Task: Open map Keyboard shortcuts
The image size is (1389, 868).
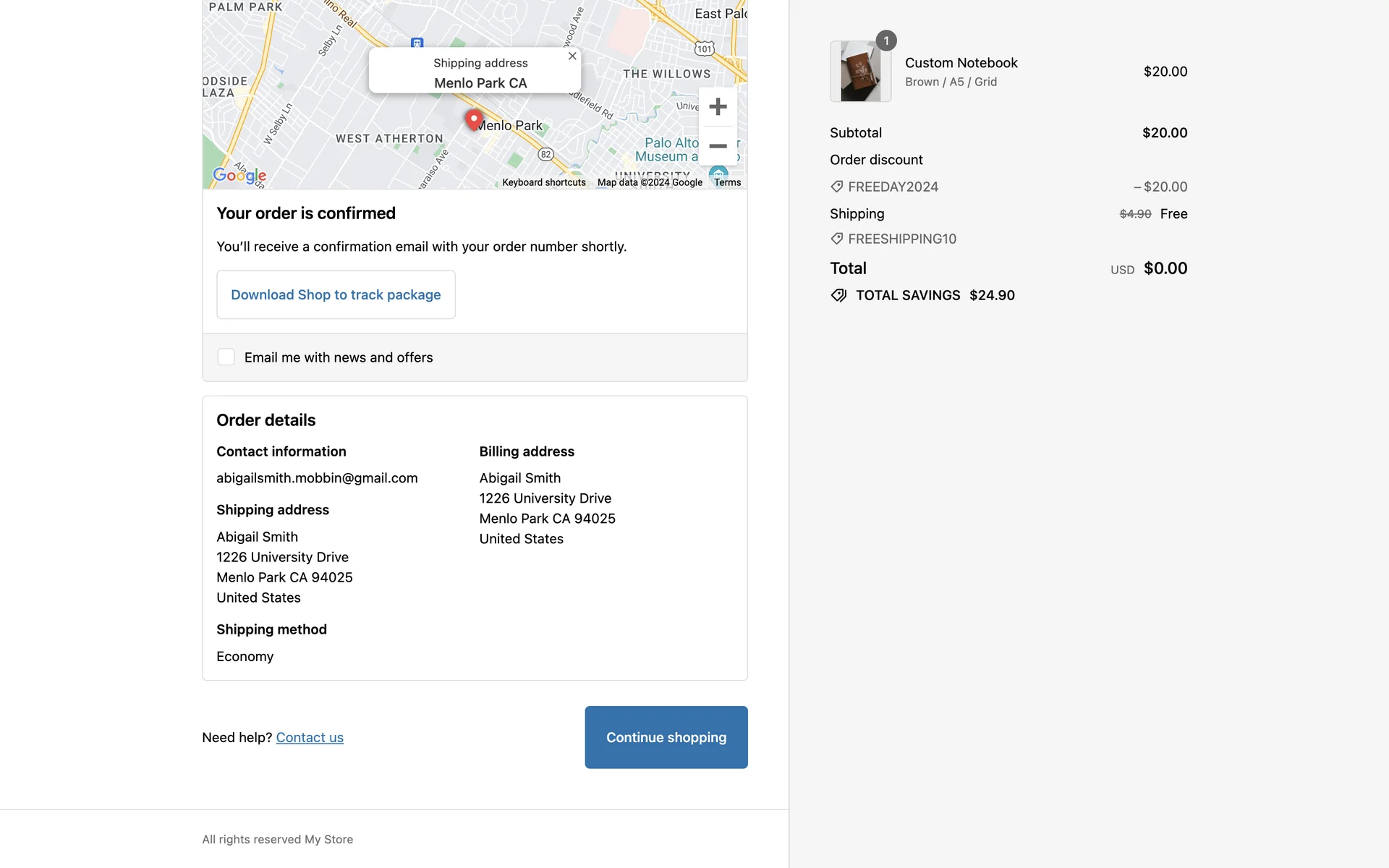Action: [544, 182]
